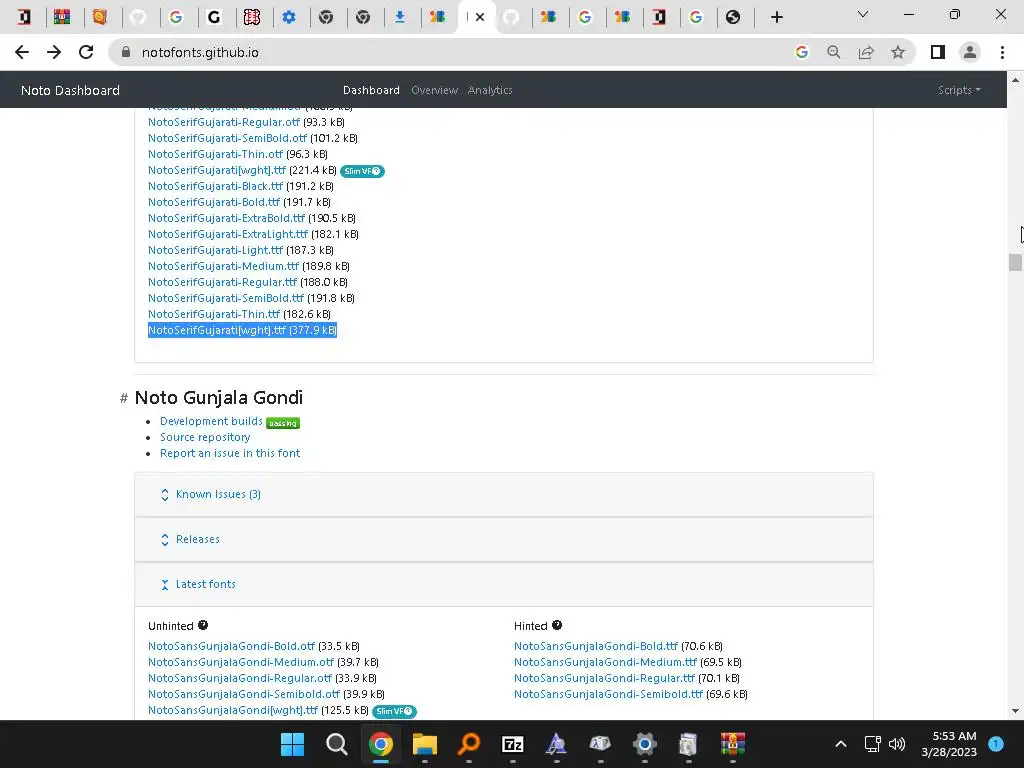The width and height of the screenshot is (1024, 768).
Task: Download hinted NotoSansGunjalaGondi-Semibold.ttf
Action: click(609, 694)
